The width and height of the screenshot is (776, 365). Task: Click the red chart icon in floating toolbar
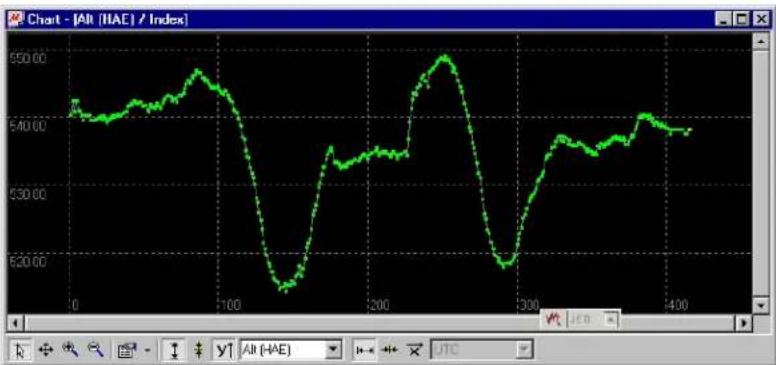[552, 319]
